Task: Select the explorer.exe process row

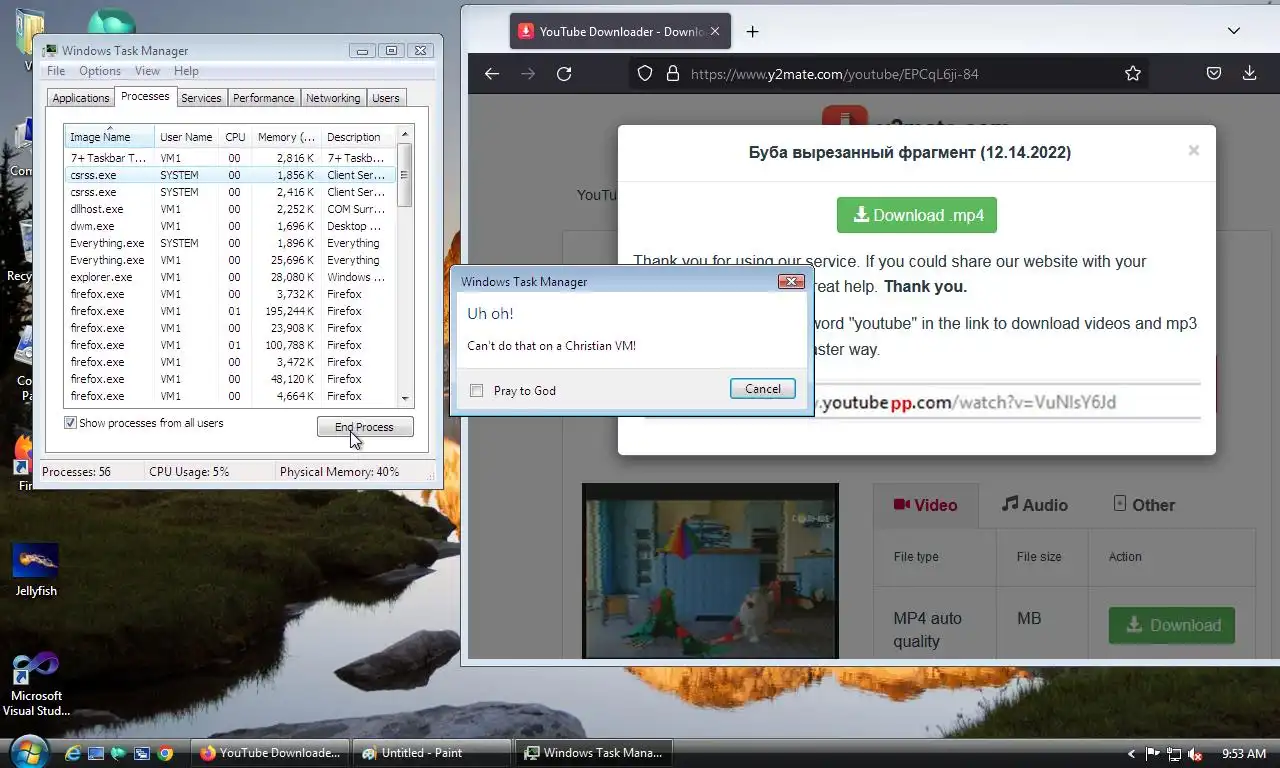Action: pos(230,277)
